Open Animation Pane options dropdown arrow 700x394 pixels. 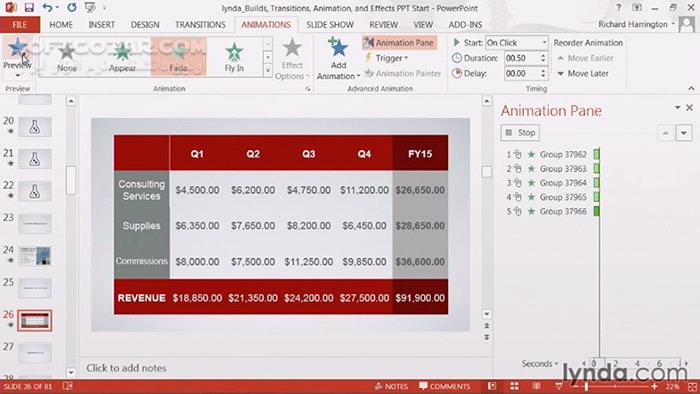pyautogui.click(x=677, y=108)
